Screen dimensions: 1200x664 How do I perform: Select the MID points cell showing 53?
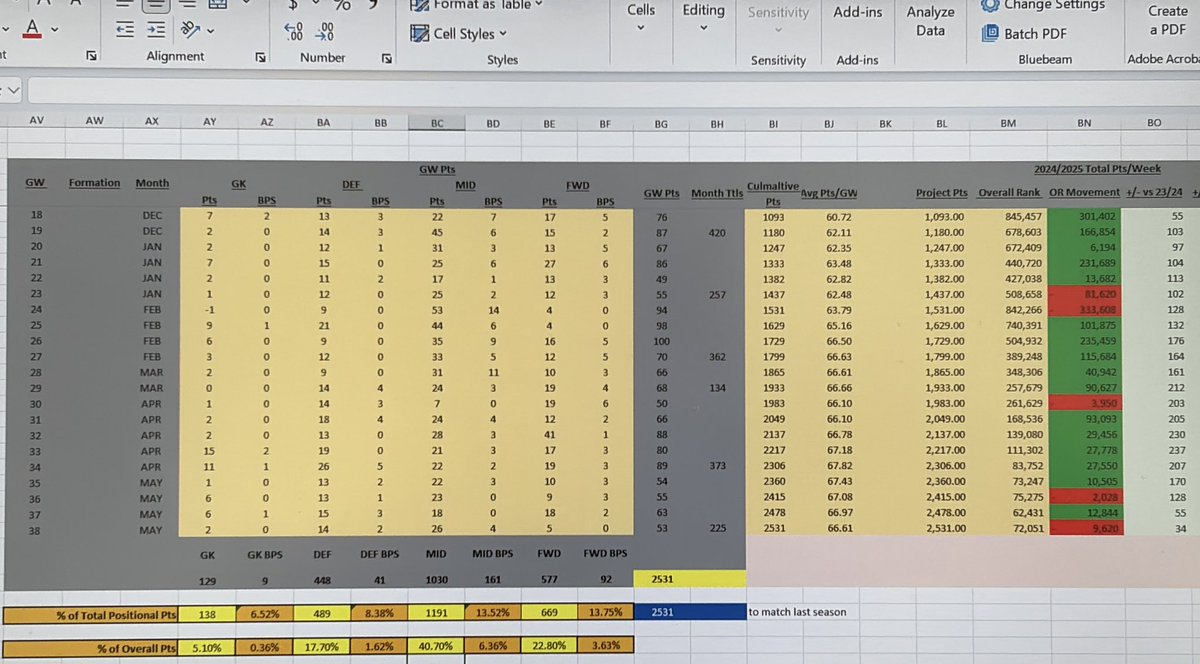pyautogui.click(x=437, y=309)
